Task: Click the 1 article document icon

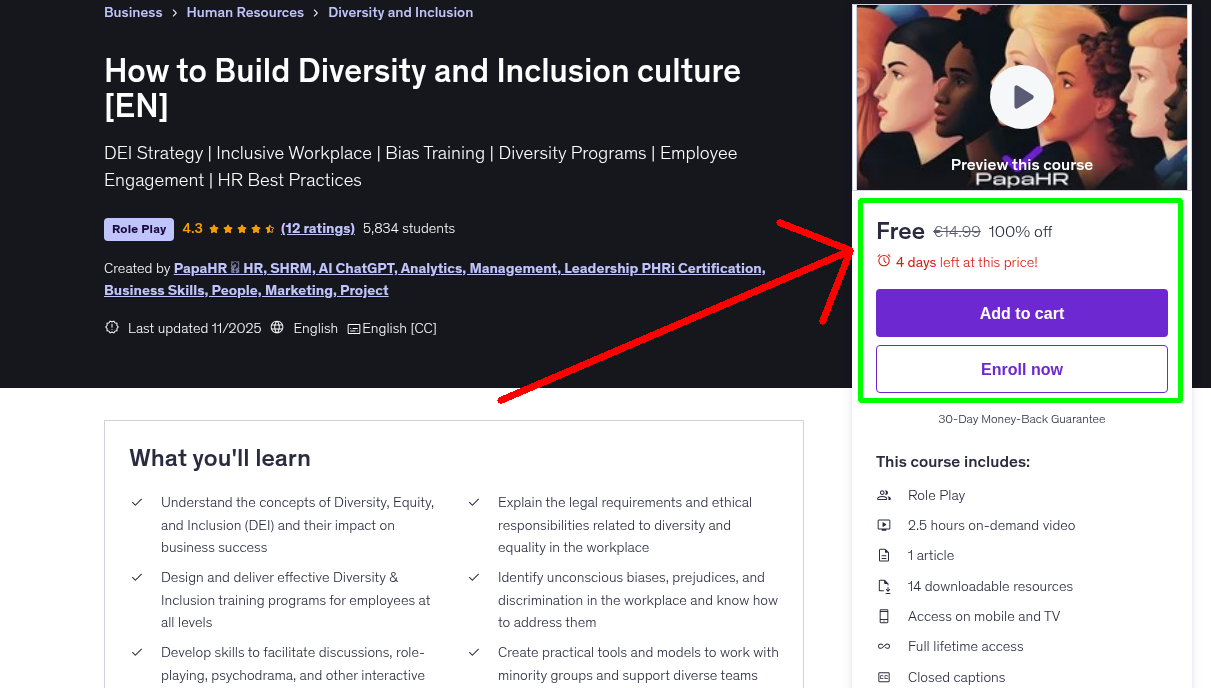Action: pos(884,555)
